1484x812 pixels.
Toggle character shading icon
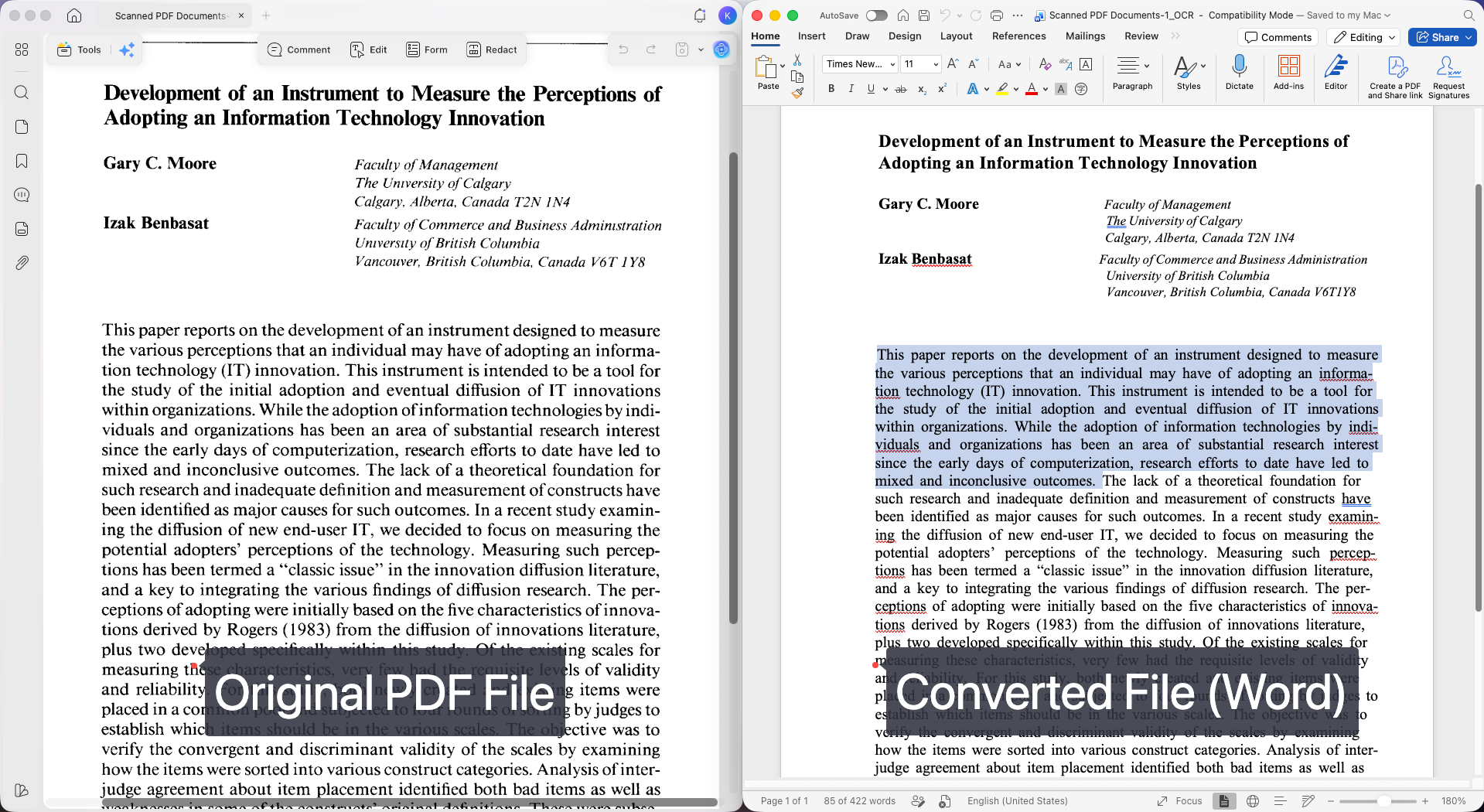[x=1061, y=89]
